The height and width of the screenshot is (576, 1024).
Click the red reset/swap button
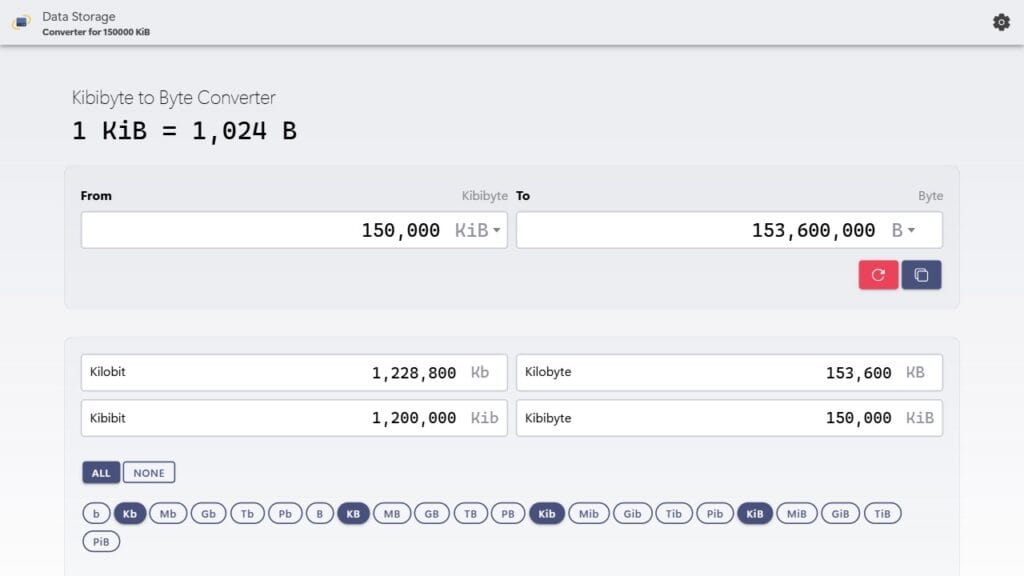click(x=878, y=275)
